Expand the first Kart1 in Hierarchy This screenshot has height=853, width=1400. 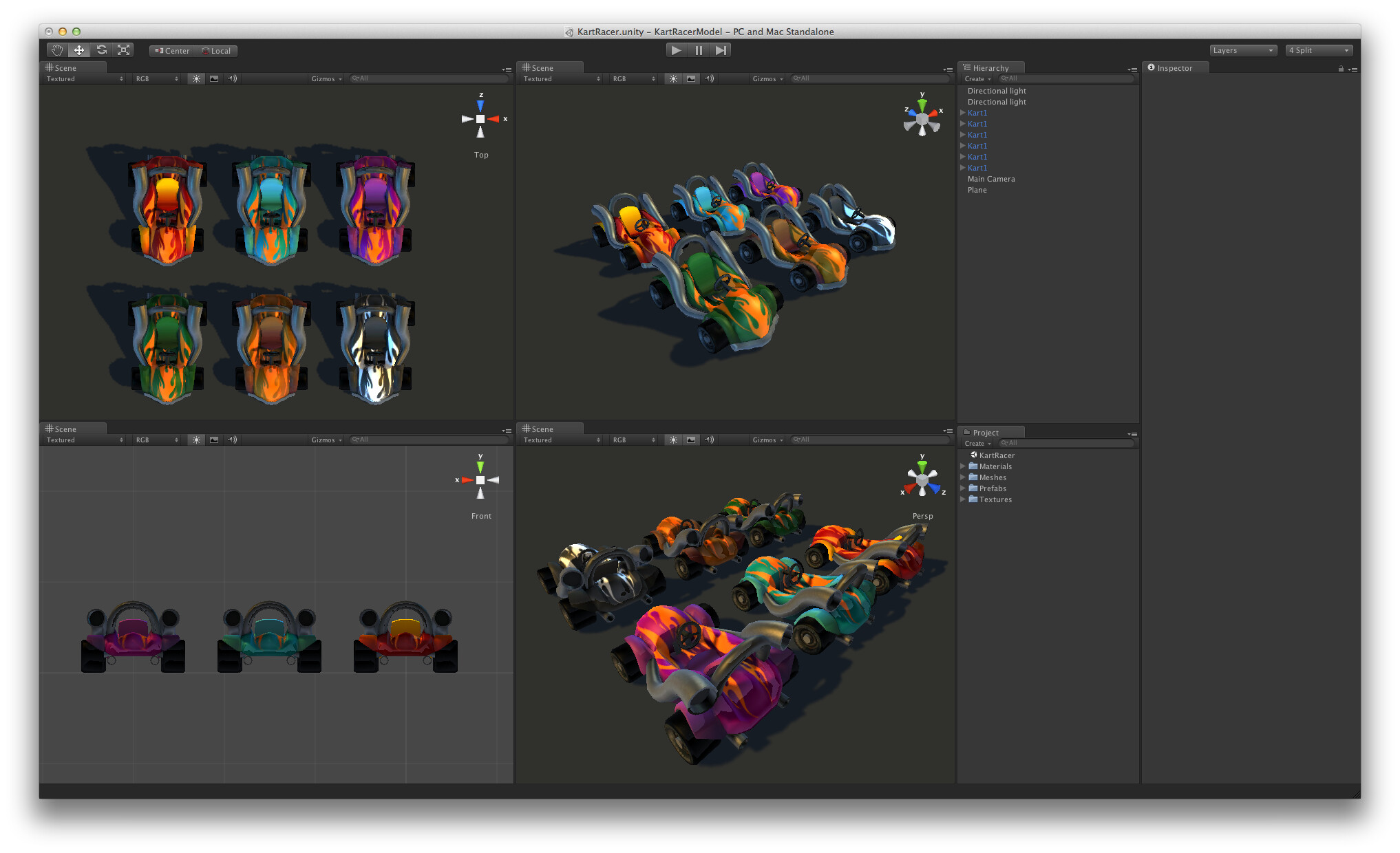[964, 112]
